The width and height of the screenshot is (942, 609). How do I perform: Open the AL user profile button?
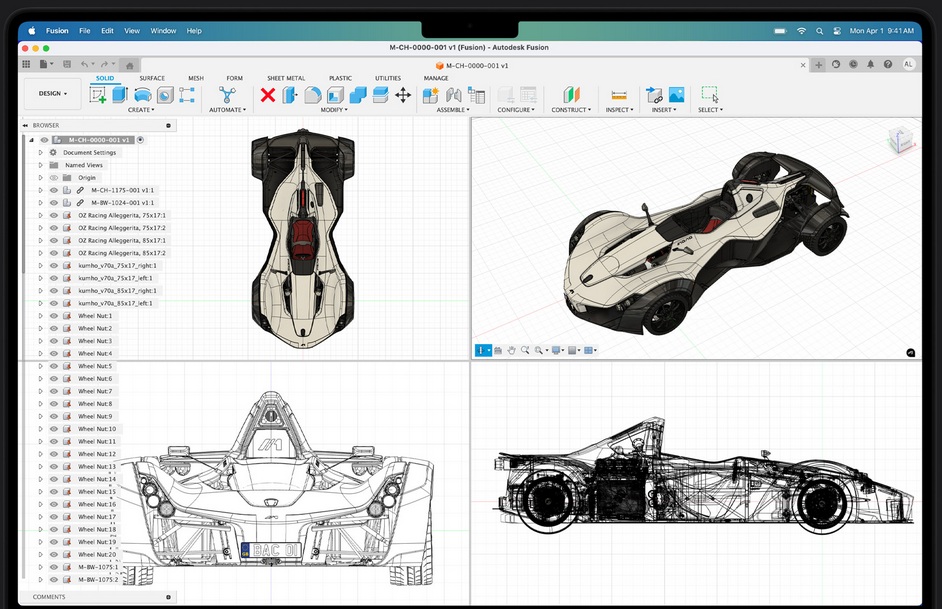pyautogui.click(x=908, y=64)
